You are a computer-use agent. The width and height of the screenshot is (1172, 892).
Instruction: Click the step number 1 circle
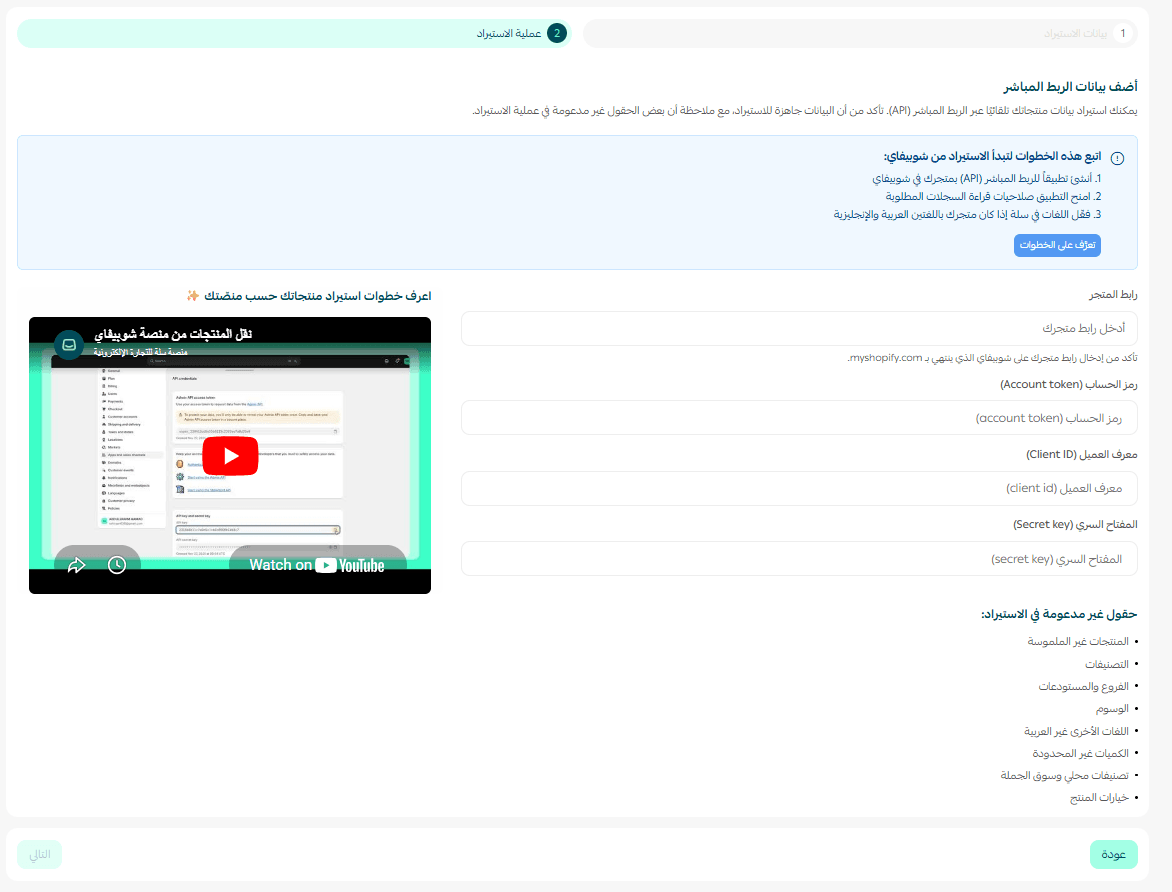[1123, 34]
